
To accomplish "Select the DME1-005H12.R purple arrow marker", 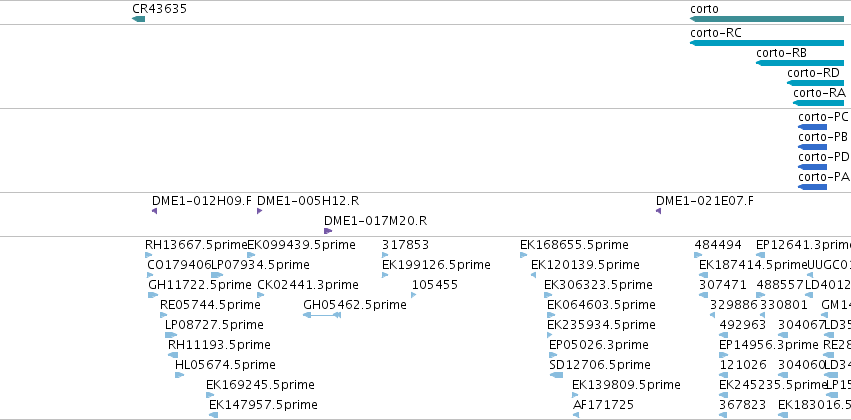I will (259, 211).
